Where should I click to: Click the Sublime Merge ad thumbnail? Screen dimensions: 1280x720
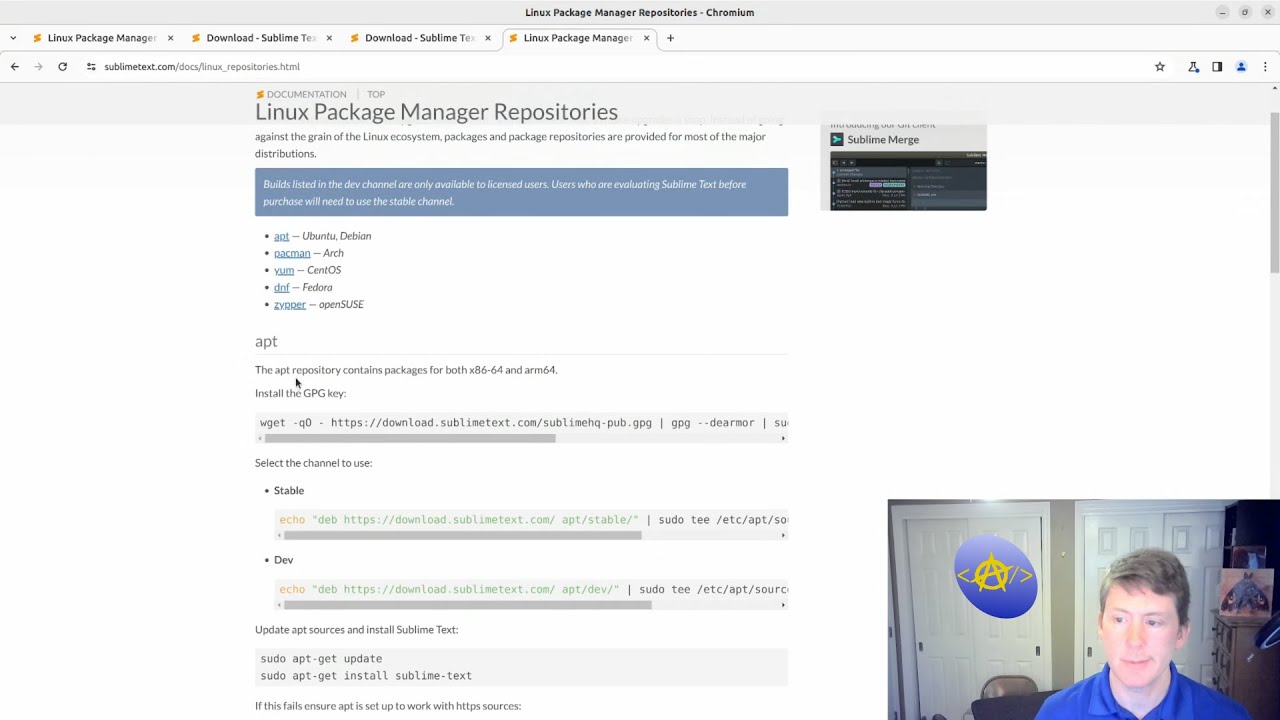[x=908, y=180]
